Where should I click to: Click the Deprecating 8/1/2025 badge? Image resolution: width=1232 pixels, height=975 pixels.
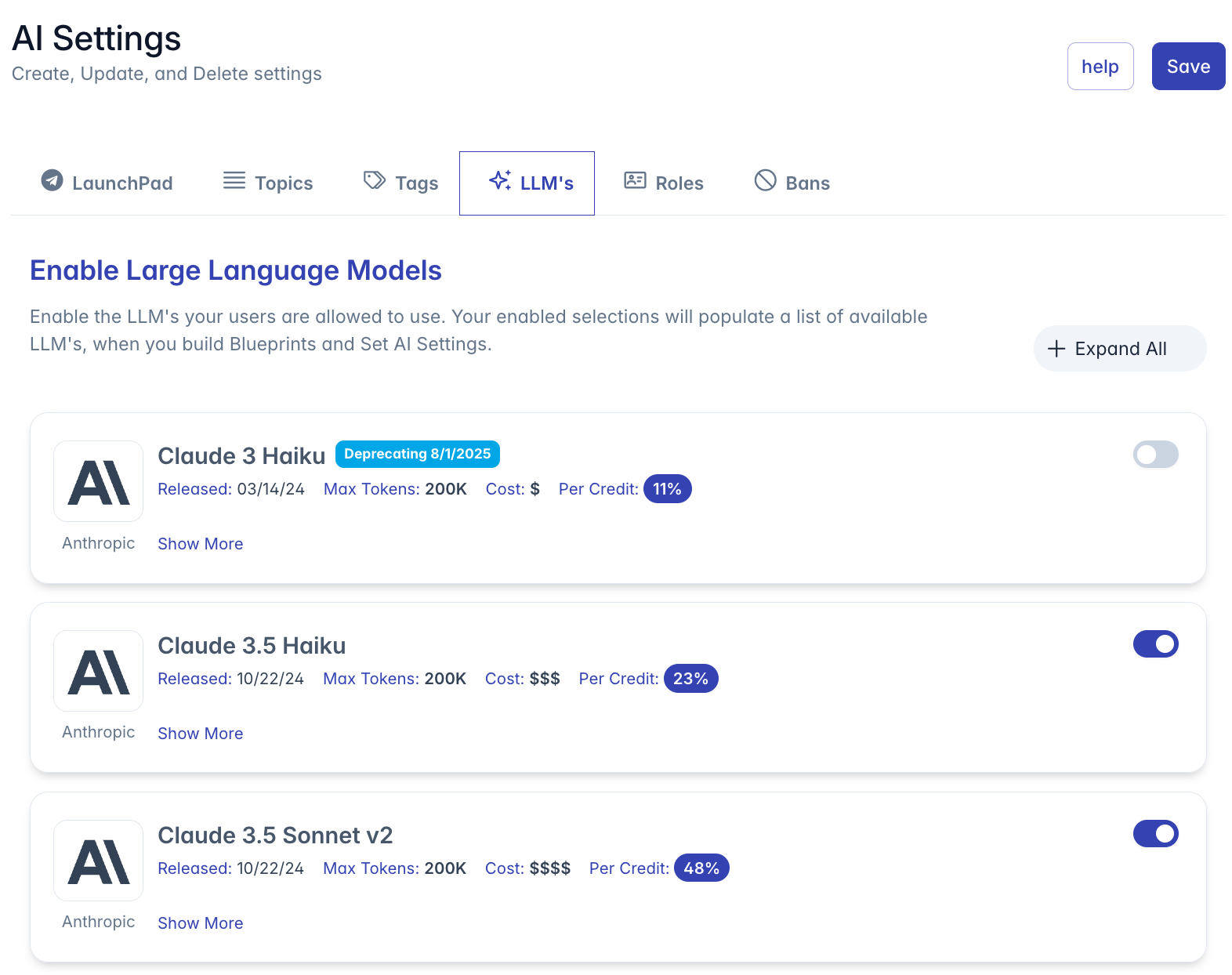point(418,454)
